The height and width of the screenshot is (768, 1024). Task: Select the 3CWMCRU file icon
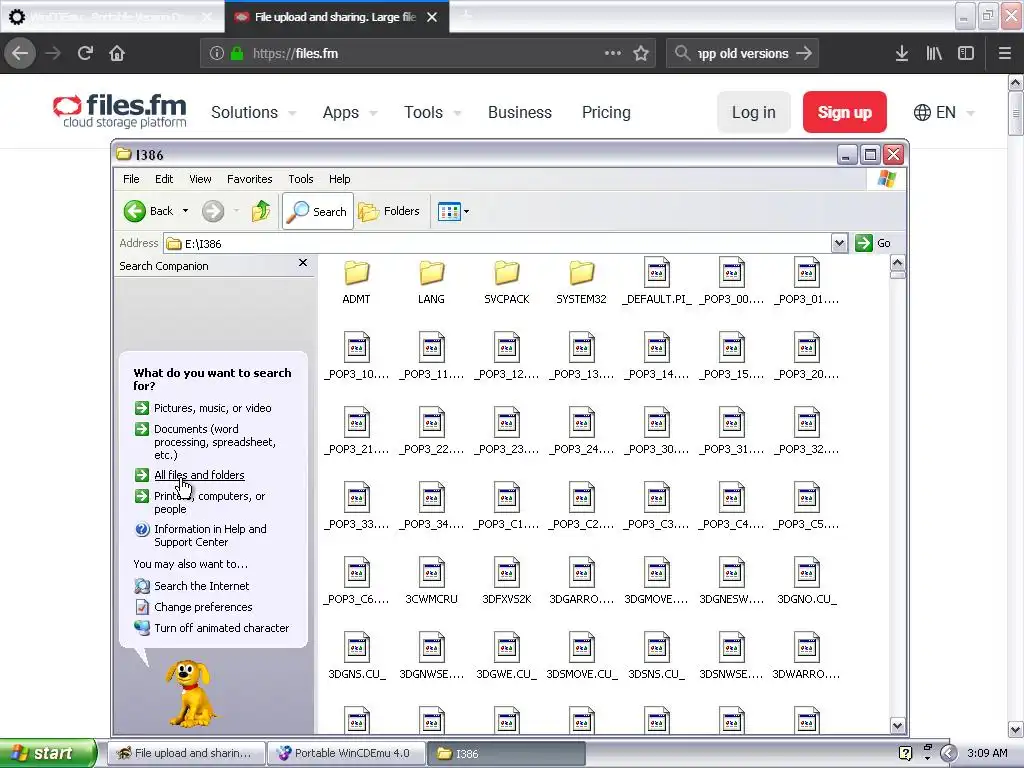[432, 572]
